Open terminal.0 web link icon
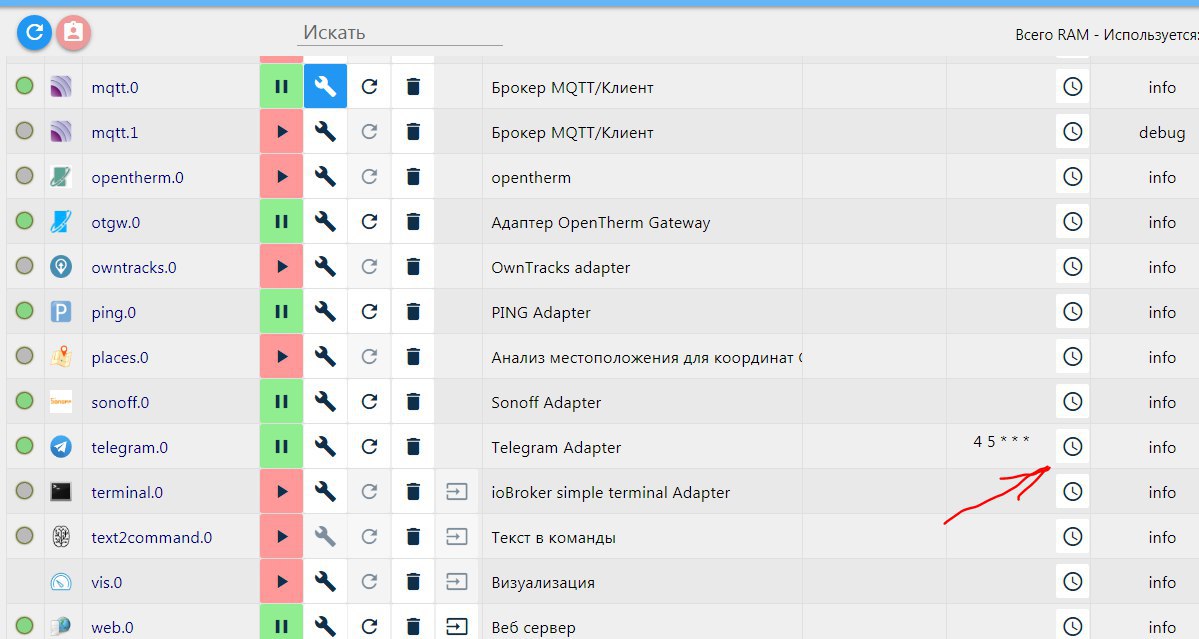The width and height of the screenshot is (1199, 639). 457,491
